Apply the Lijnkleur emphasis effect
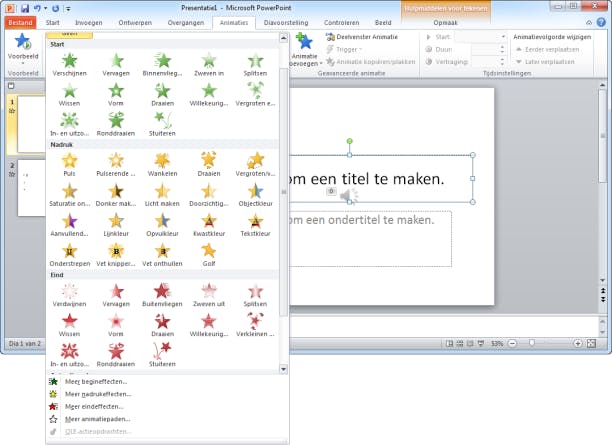The width and height of the screenshot is (612, 445). point(116,225)
